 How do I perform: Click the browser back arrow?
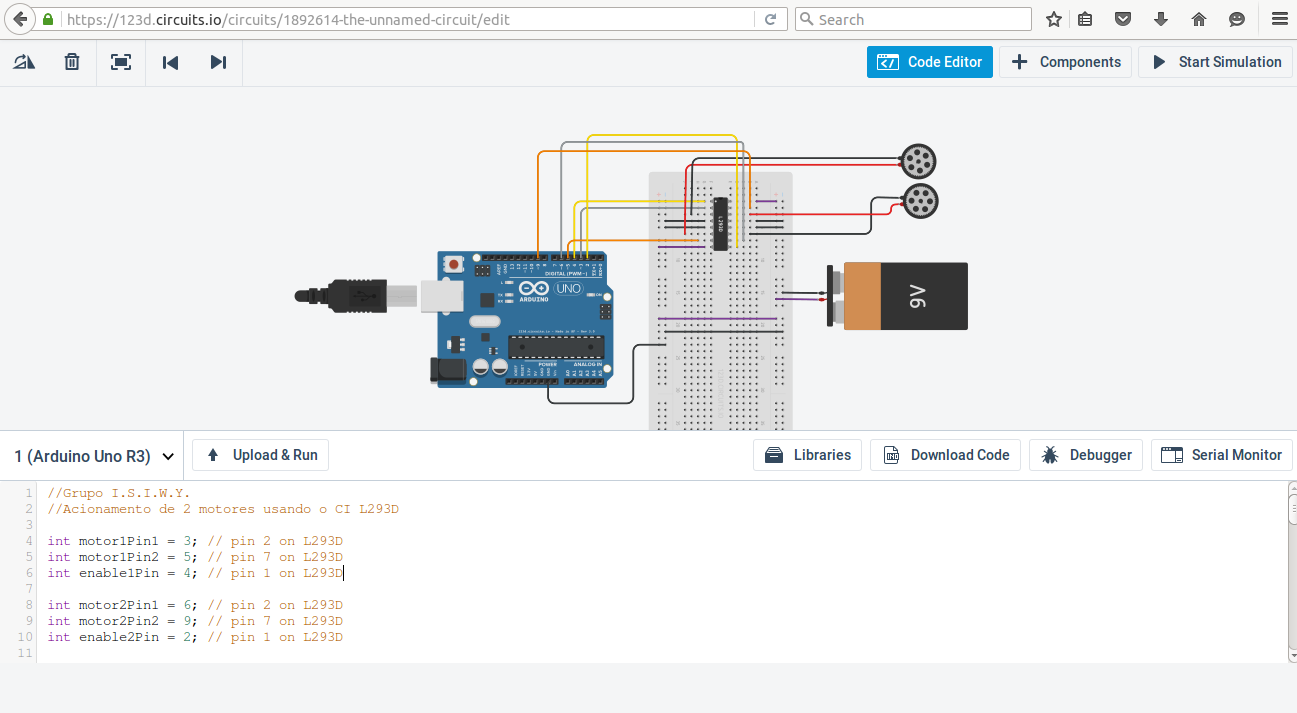point(19,19)
